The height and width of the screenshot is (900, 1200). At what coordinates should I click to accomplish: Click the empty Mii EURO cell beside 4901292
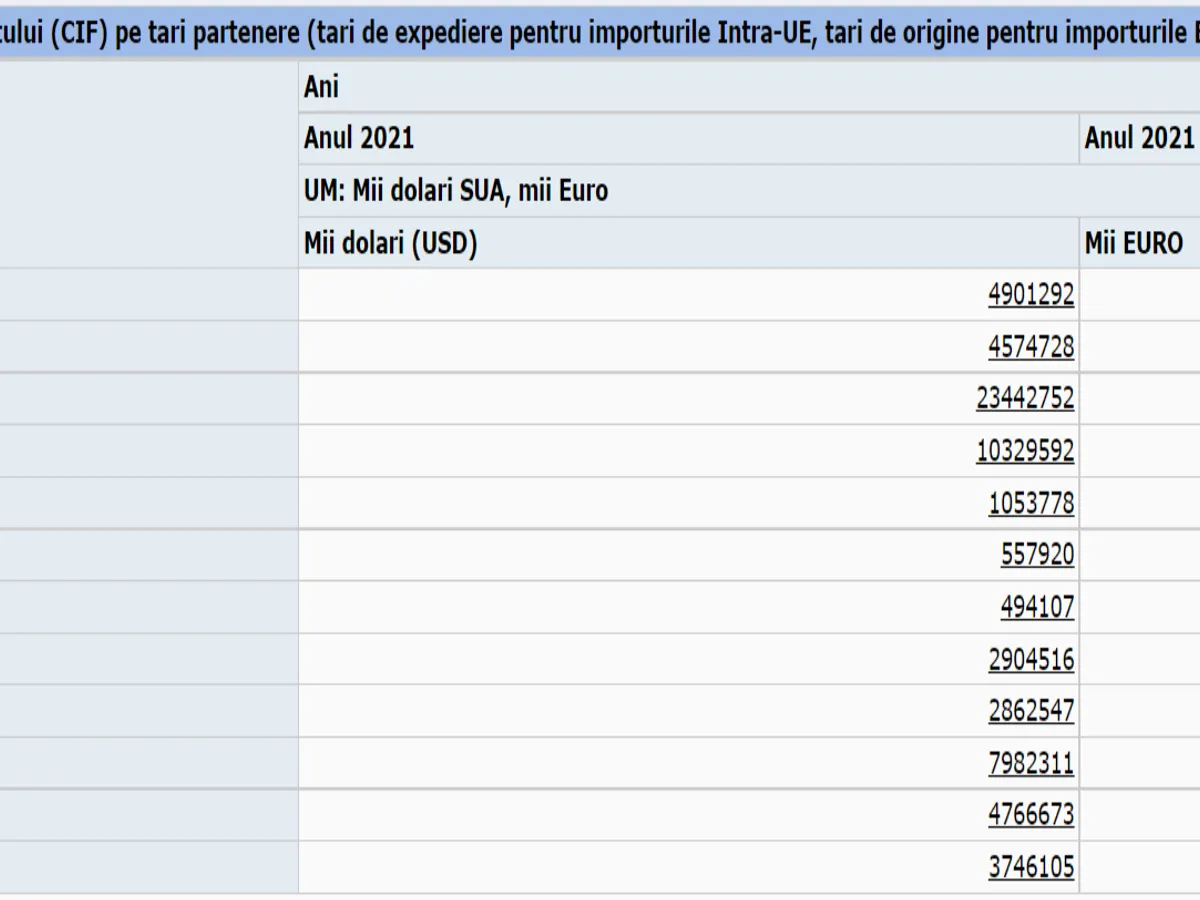click(1140, 295)
